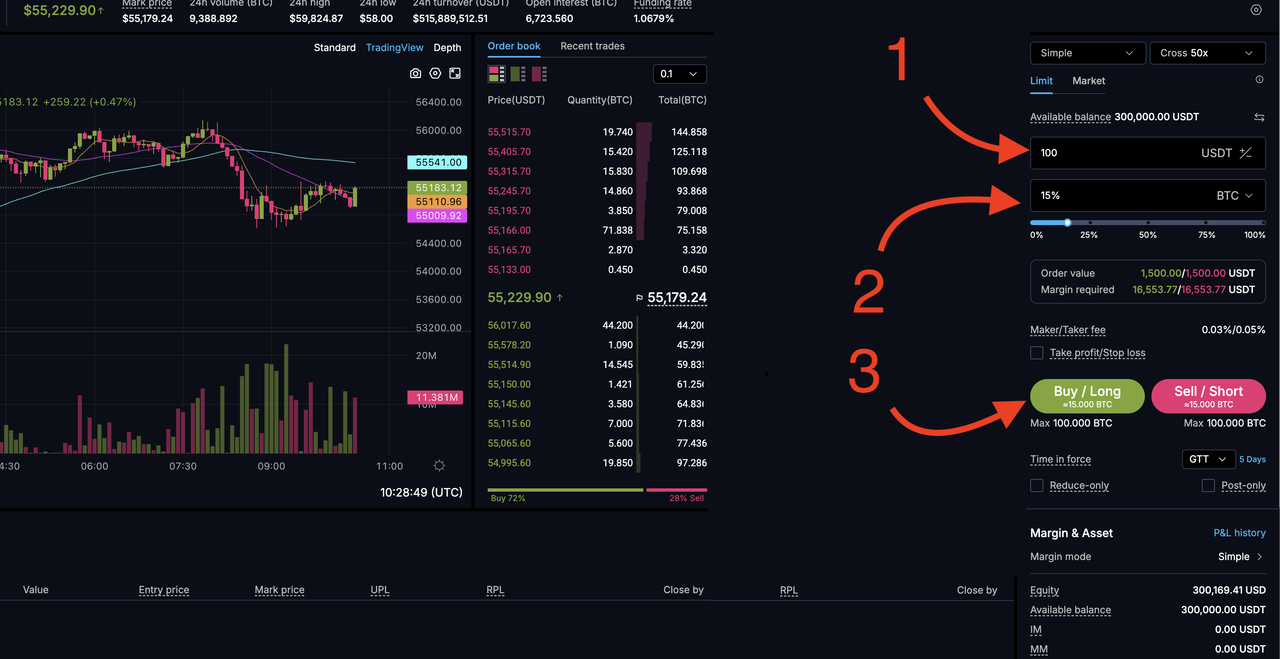This screenshot has width=1280, height=659.
Task: Take a chart snapshot with camera icon
Action: pyautogui.click(x=416, y=74)
